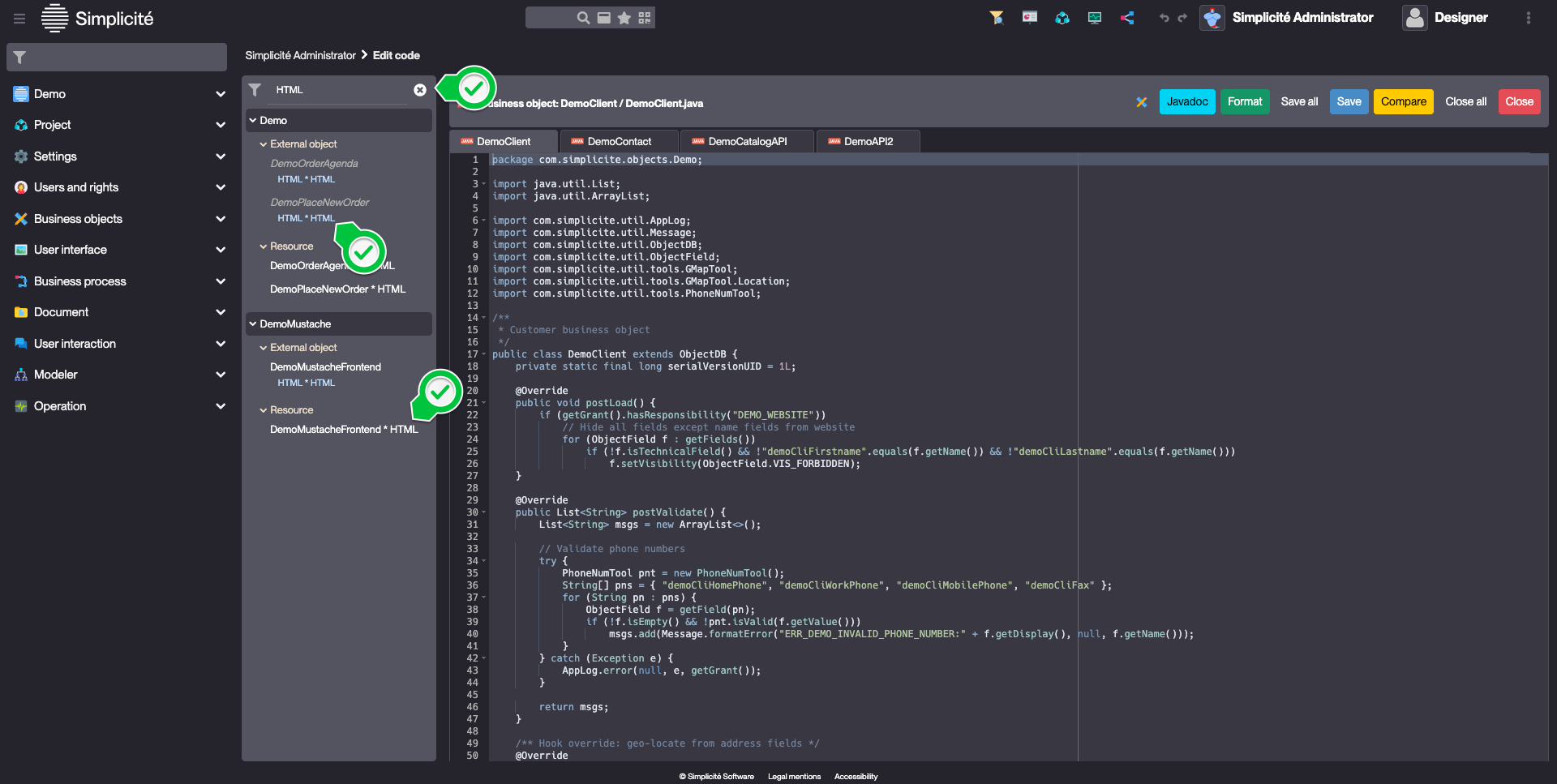Click the undo arrow in the header
1557x784 pixels.
(x=1164, y=17)
